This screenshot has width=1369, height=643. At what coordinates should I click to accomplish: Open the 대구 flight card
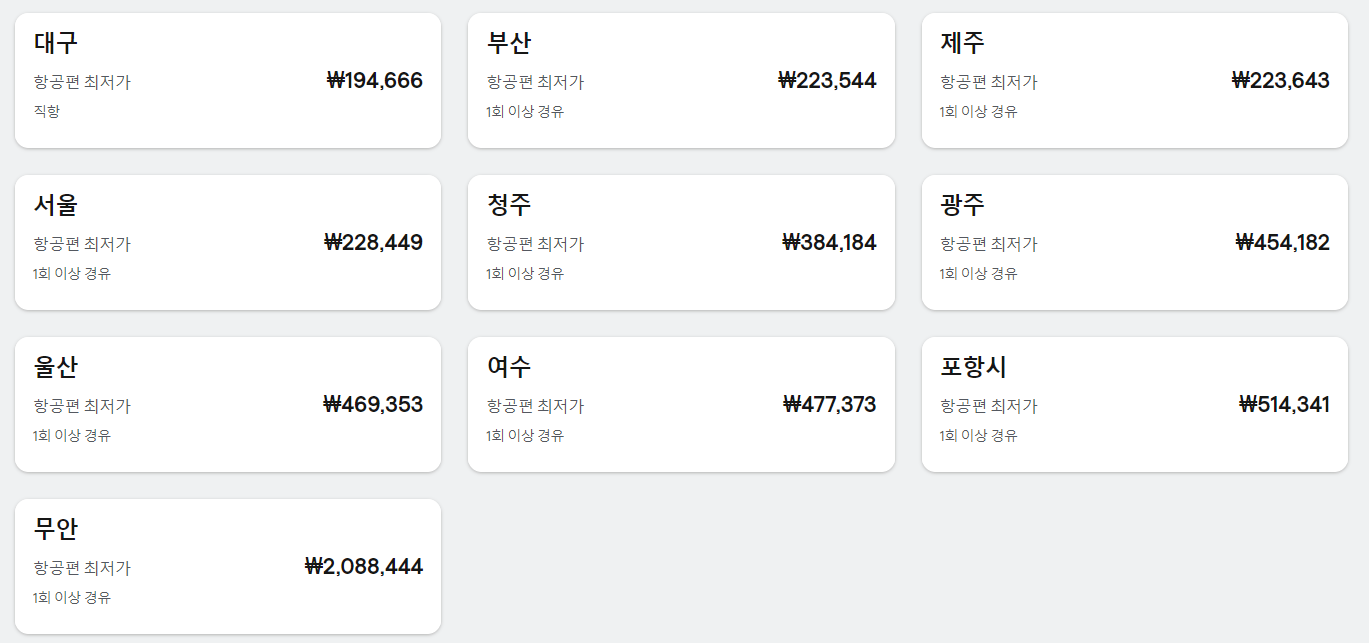[228, 80]
